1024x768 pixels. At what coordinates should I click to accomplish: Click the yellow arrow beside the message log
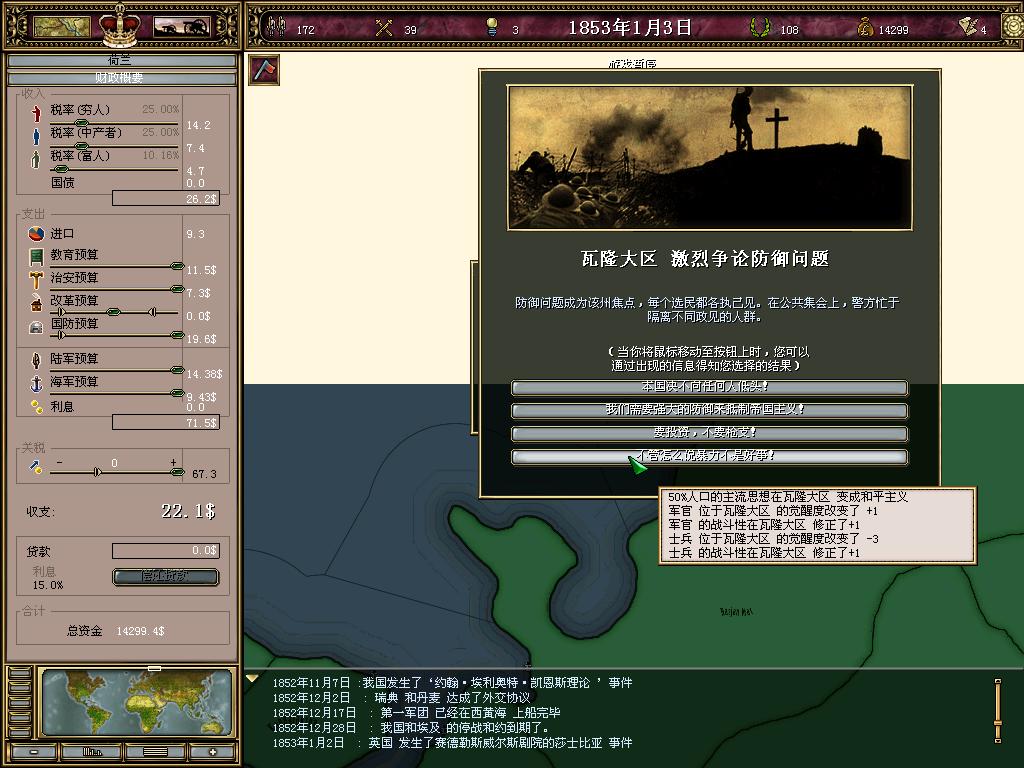(x=252, y=679)
